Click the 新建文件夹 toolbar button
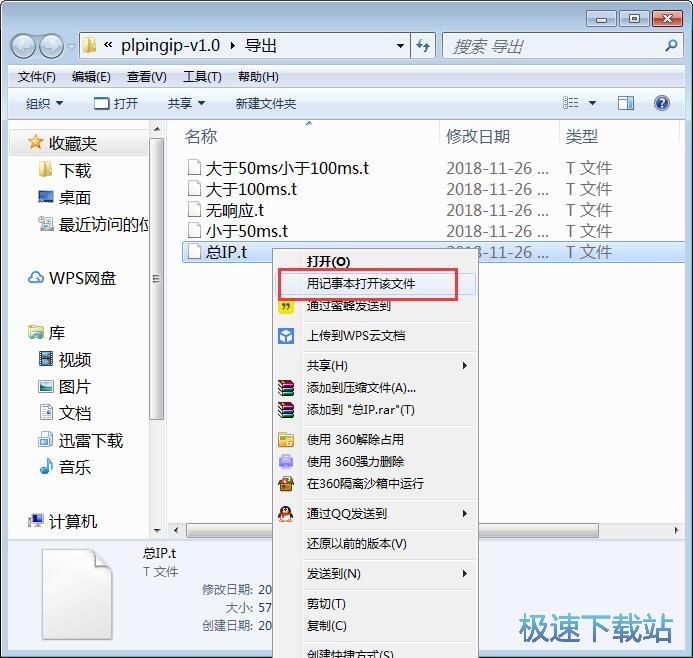 (266, 103)
